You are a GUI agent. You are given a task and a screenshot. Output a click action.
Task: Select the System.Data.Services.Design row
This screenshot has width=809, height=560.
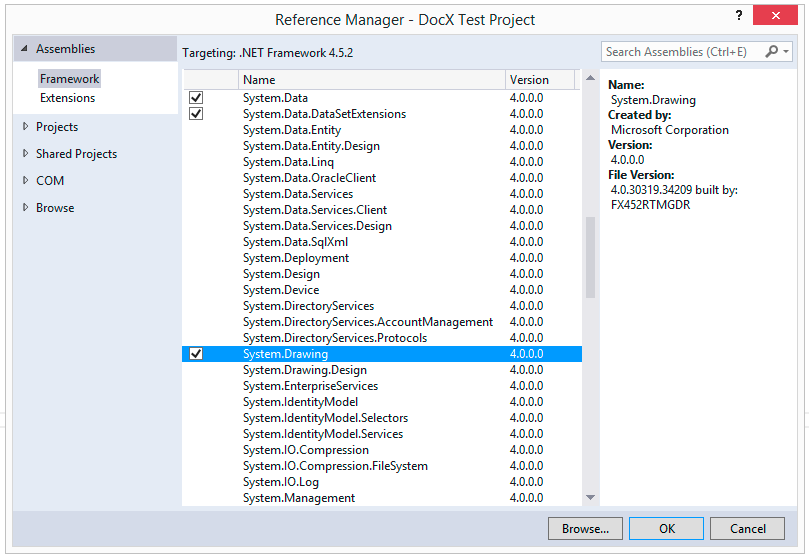point(382,226)
